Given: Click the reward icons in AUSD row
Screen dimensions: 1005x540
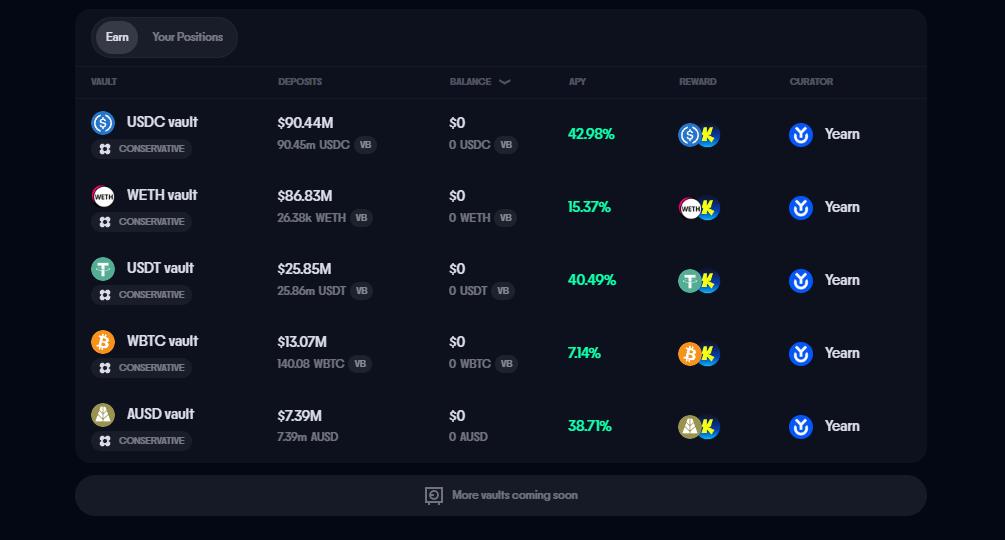Looking at the screenshot, I should point(699,427).
